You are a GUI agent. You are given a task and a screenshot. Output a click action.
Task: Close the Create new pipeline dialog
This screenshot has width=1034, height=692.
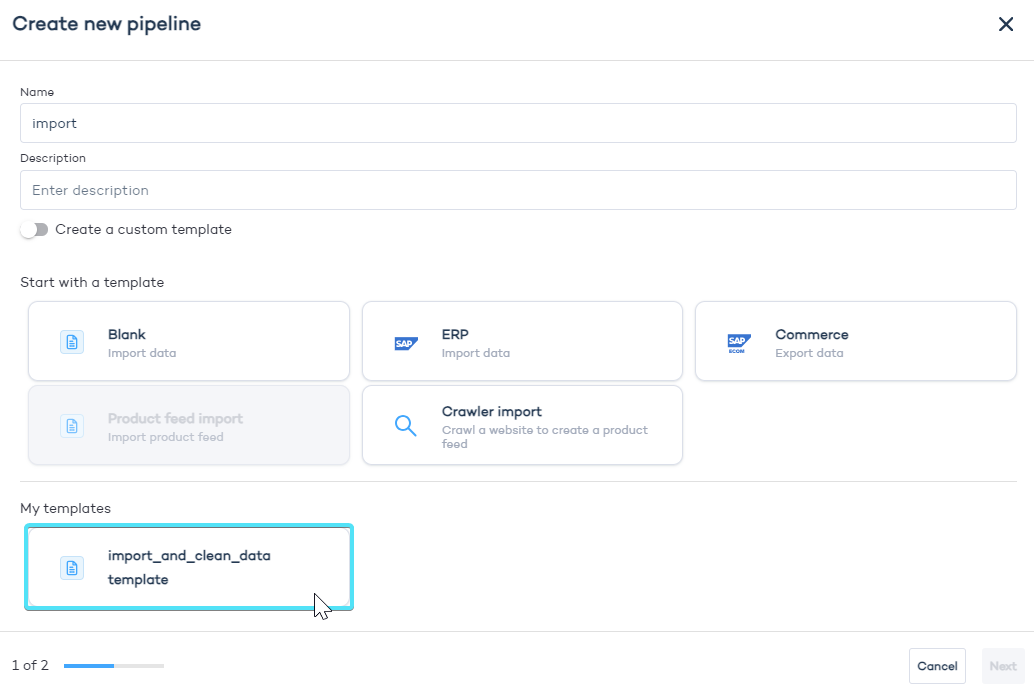1006,24
